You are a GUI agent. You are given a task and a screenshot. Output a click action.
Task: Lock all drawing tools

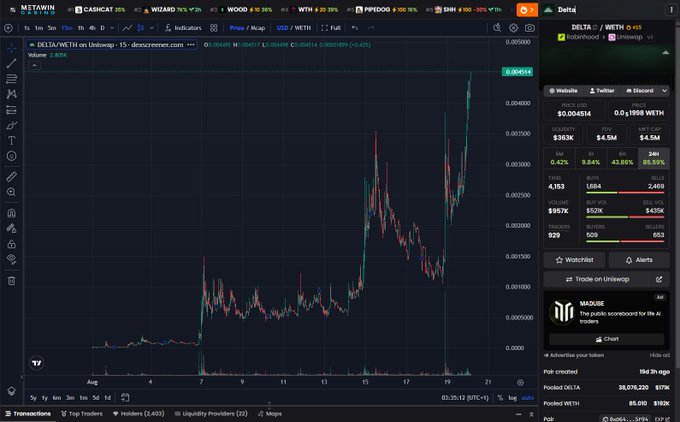12,244
